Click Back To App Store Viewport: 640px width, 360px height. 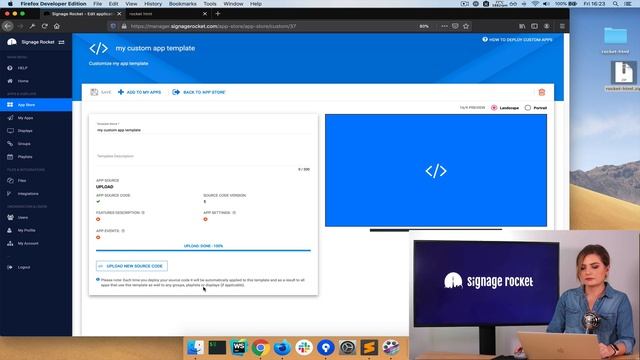point(199,92)
